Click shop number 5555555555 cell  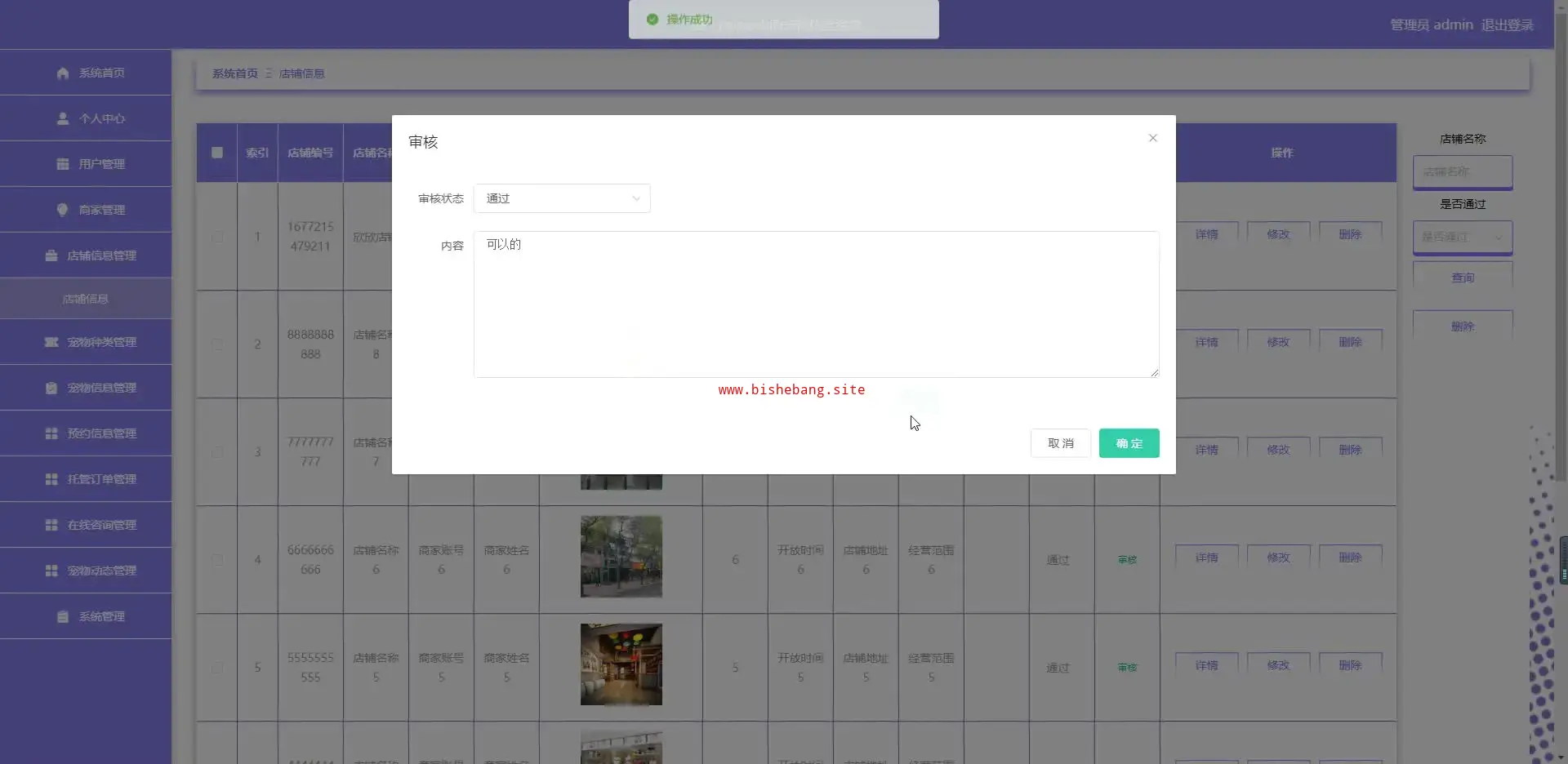click(x=310, y=668)
